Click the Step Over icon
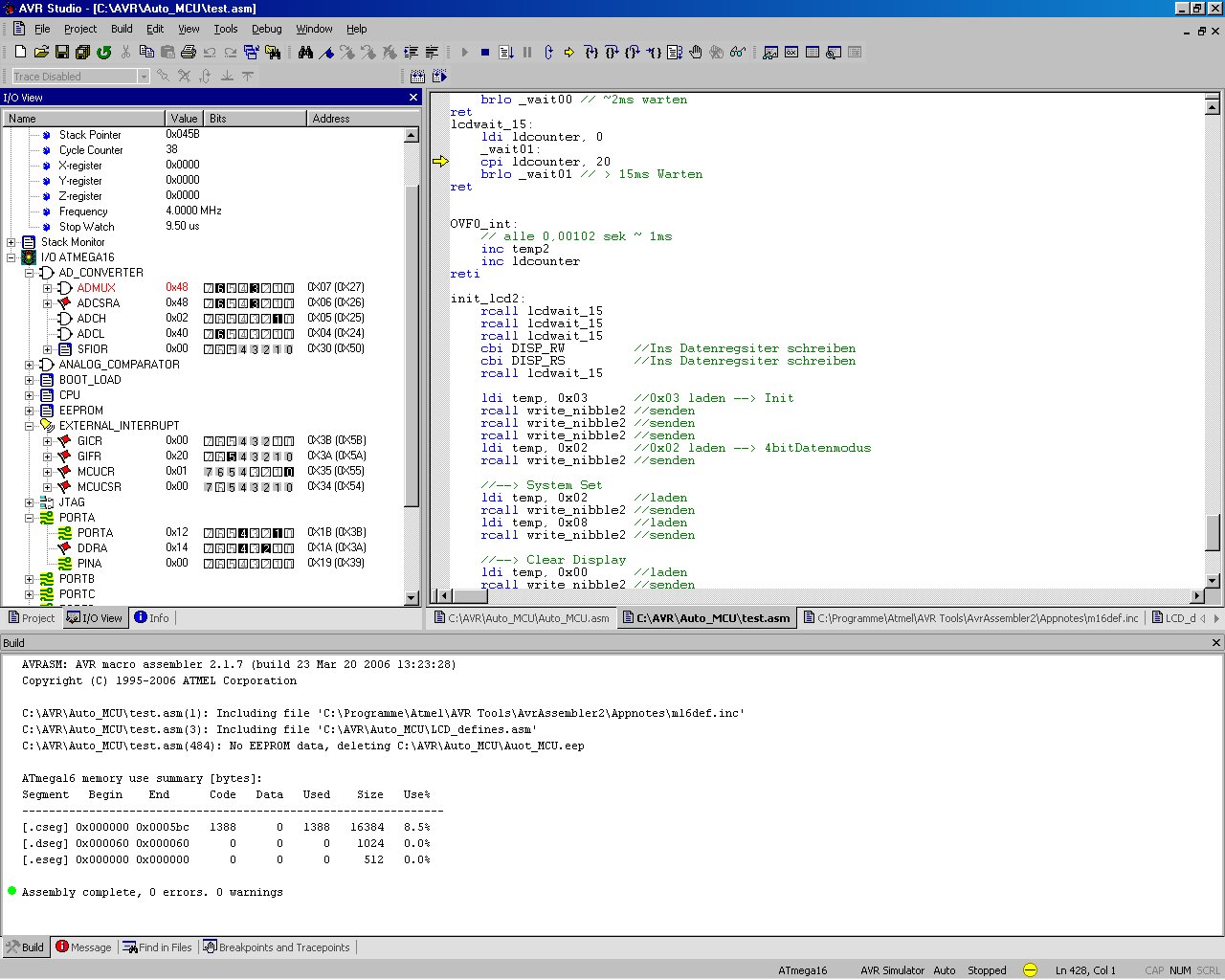This screenshot has width=1225, height=980. pyautogui.click(x=611, y=52)
